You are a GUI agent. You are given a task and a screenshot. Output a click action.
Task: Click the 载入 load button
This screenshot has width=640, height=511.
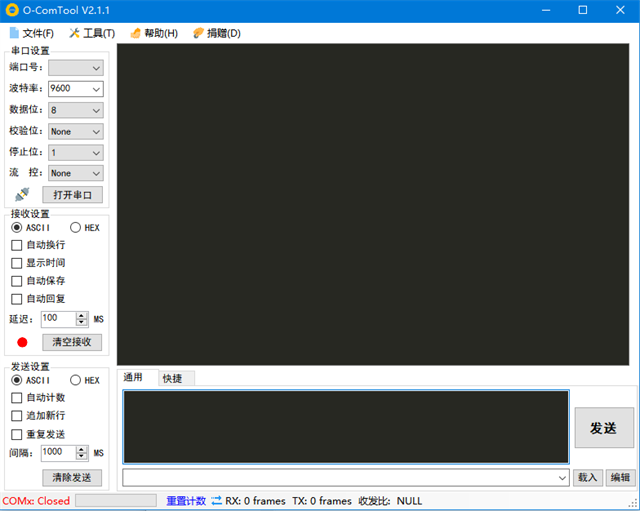(x=587, y=477)
